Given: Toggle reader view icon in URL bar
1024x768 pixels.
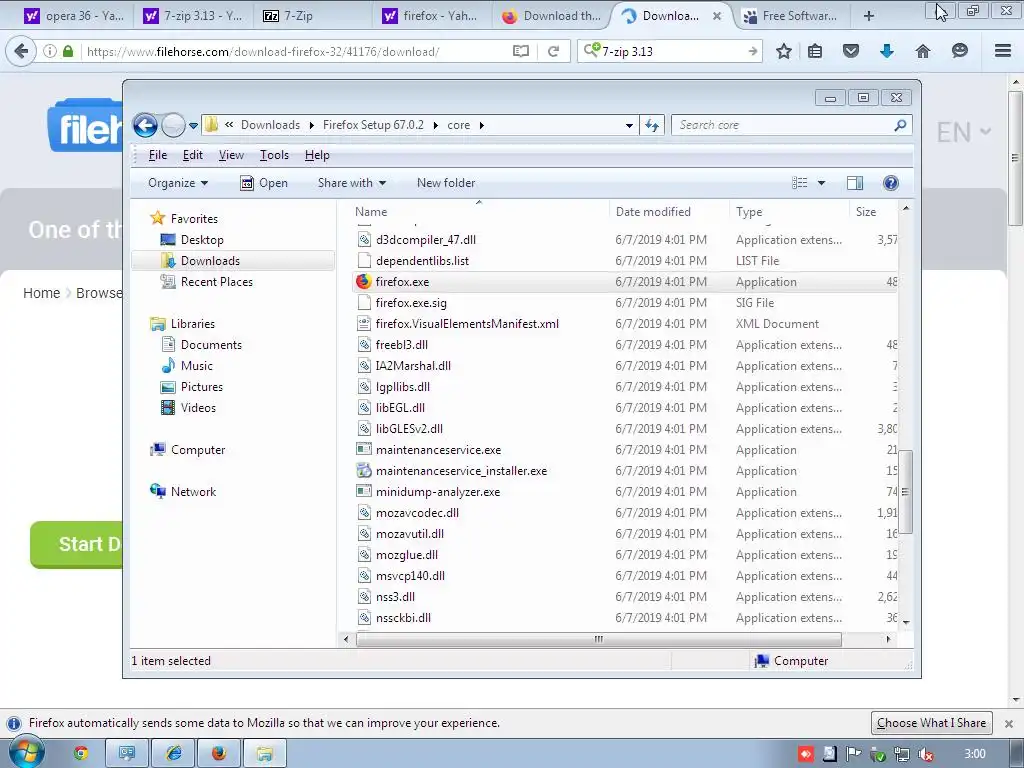Looking at the screenshot, I should pyautogui.click(x=520, y=51).
